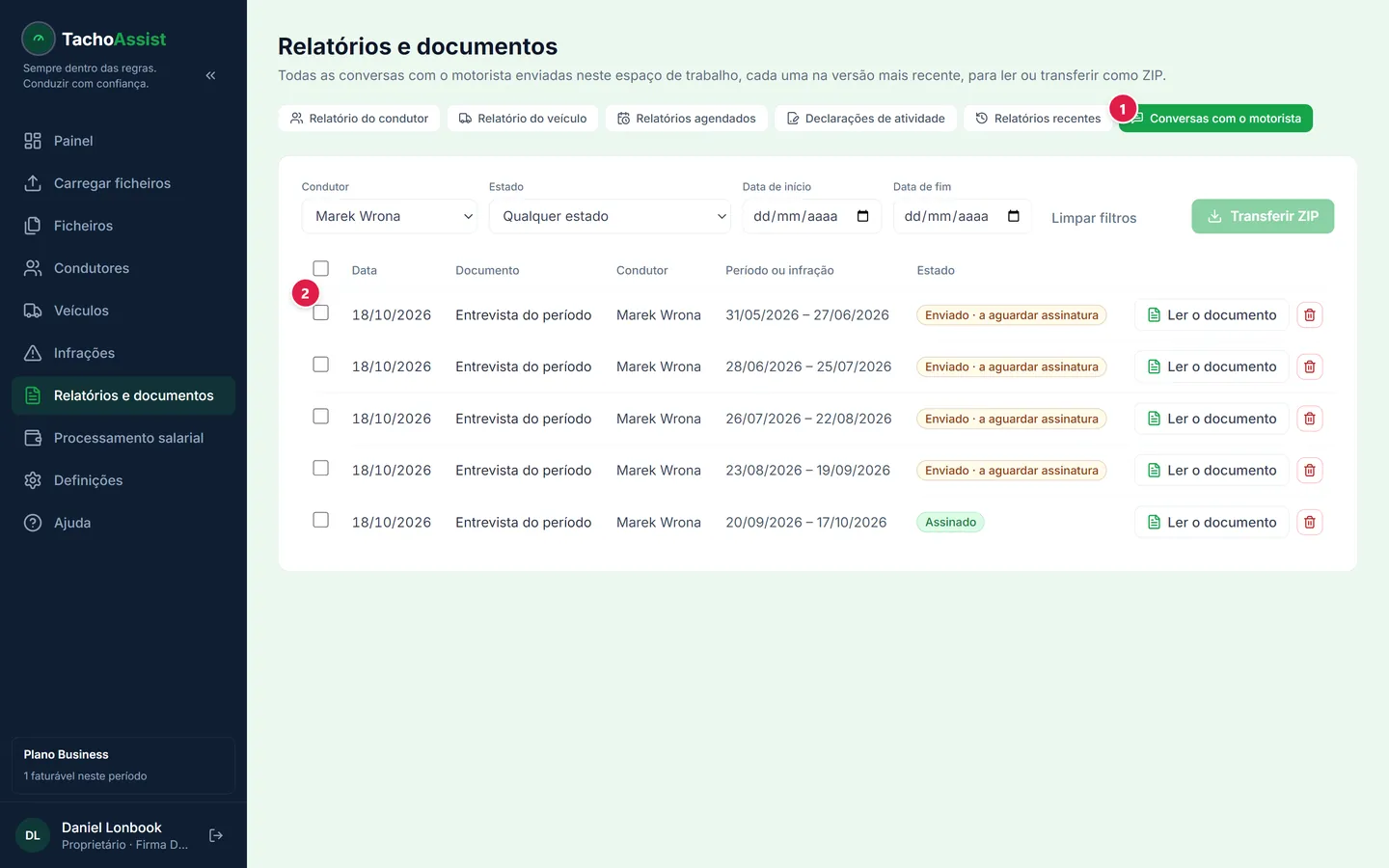
Task: Open Painel in the sidebar
Action: pyautogui.click(x=123, y=141)
